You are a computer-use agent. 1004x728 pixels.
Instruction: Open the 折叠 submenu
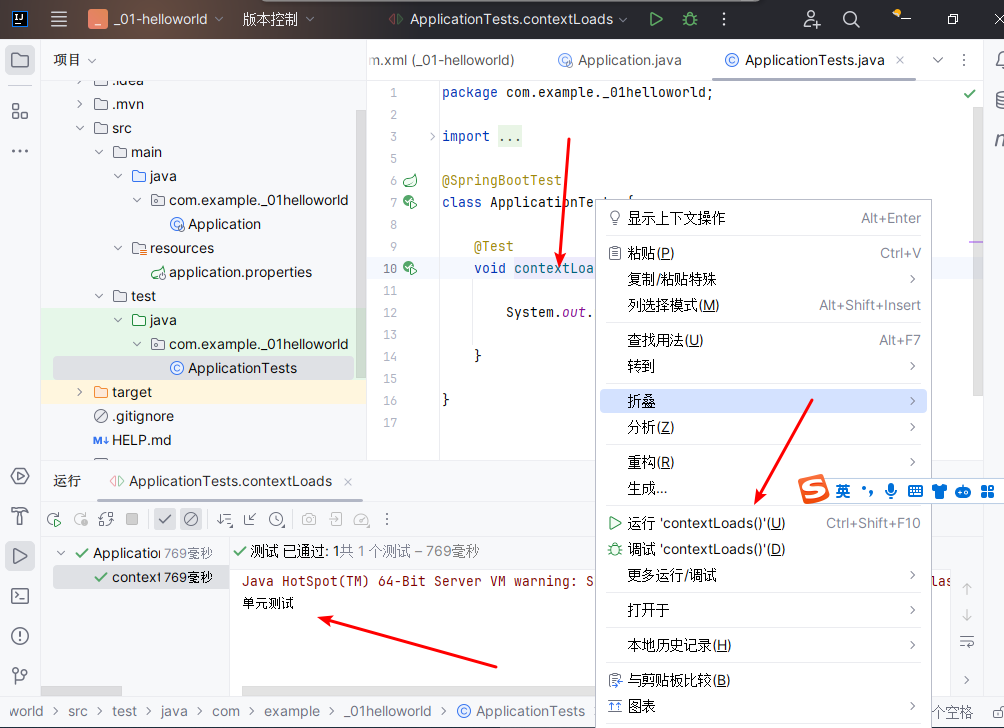[x=763, y=401]
